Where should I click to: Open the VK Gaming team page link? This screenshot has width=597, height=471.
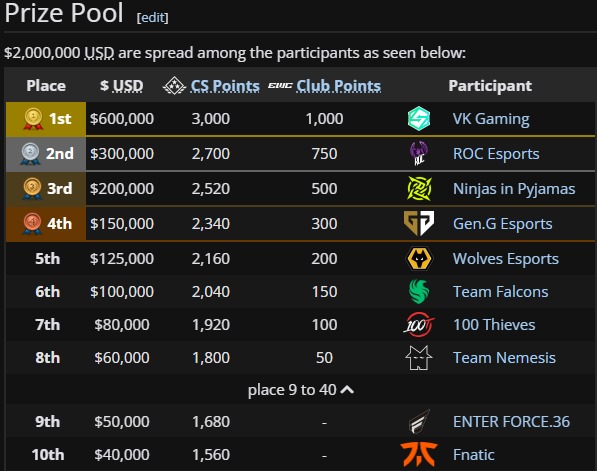point(491,119)
